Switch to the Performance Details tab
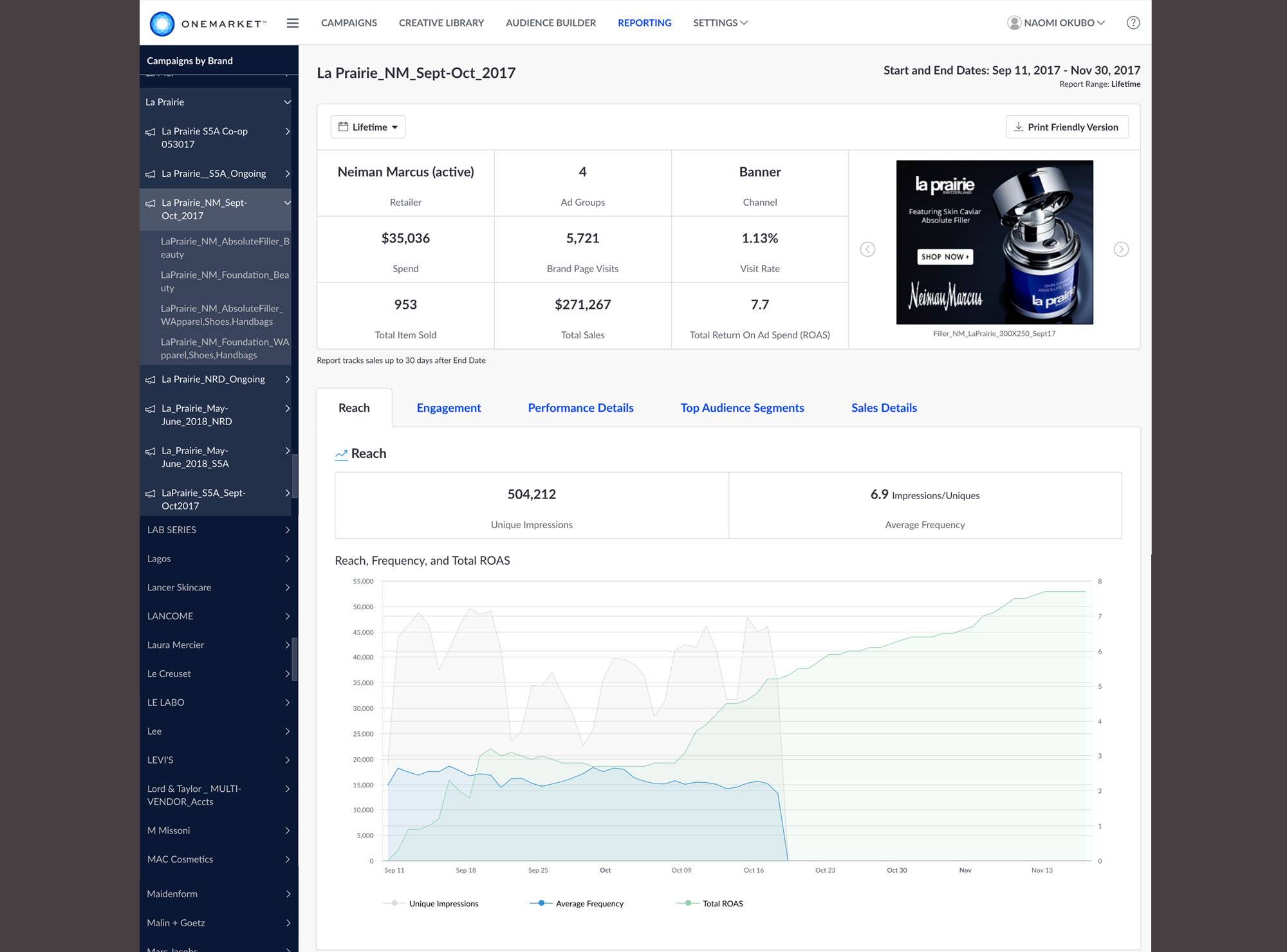1287x952 pixels. pos(580,408)
